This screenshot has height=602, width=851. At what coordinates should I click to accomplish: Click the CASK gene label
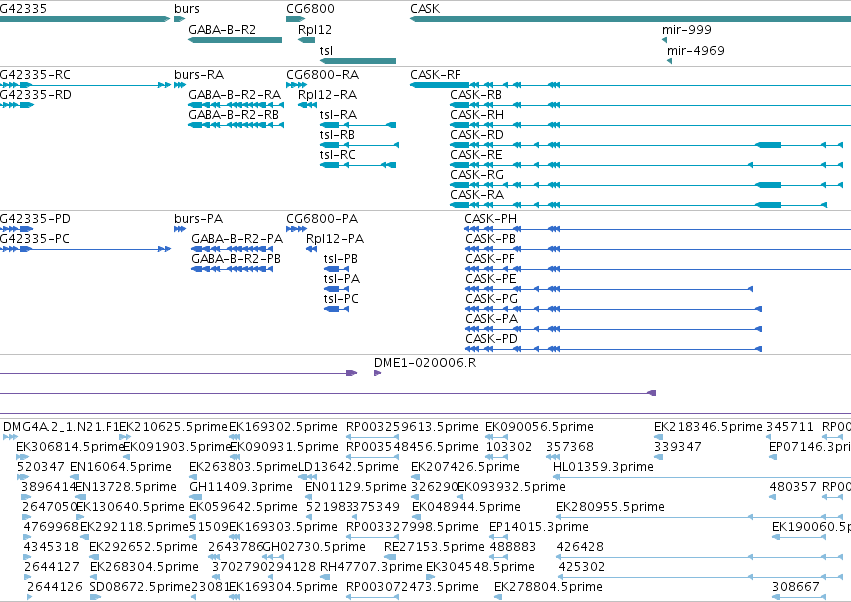pos(425,9)
